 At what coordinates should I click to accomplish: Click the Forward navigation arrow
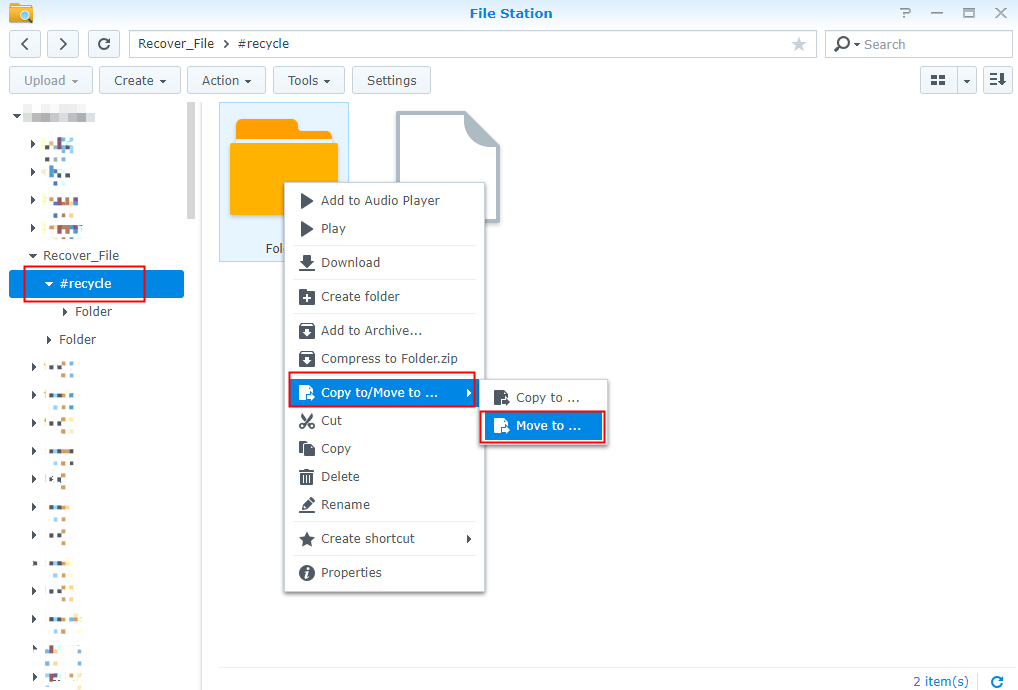coord(62,44)
